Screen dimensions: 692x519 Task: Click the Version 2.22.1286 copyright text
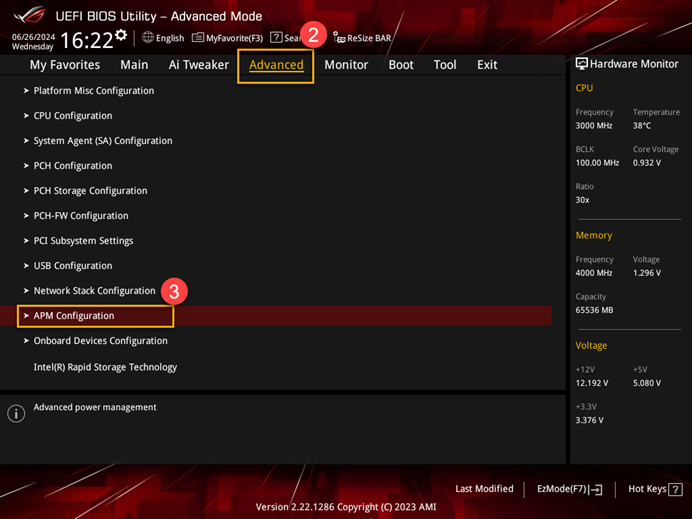click(x=346, y=507)
